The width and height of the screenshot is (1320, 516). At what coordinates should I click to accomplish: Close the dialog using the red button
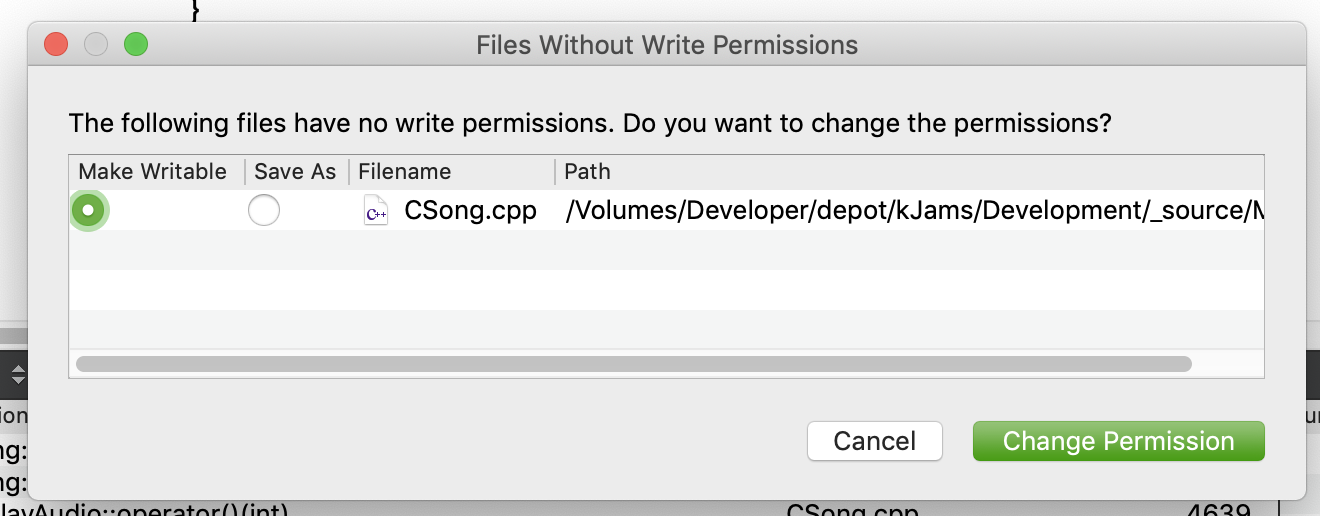point(56,44)
